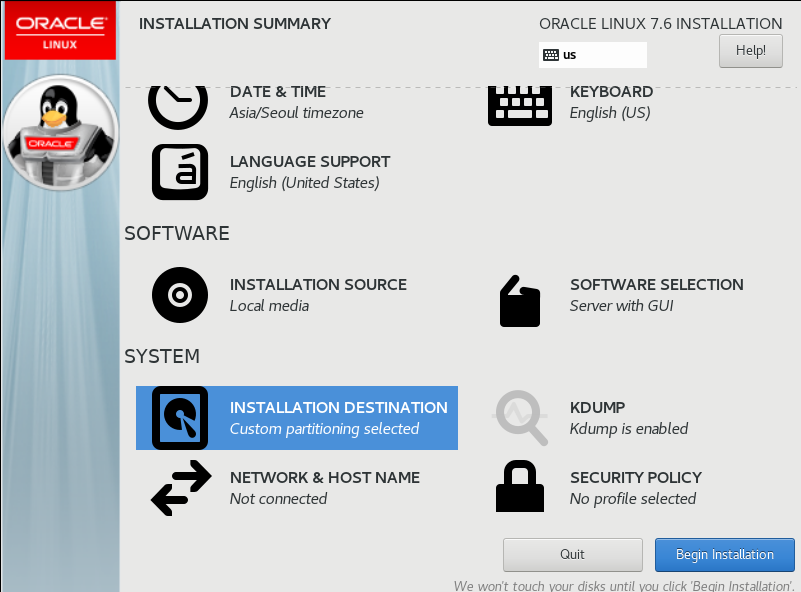Click the Oracle Linux logo

click(x=60, y=30)
